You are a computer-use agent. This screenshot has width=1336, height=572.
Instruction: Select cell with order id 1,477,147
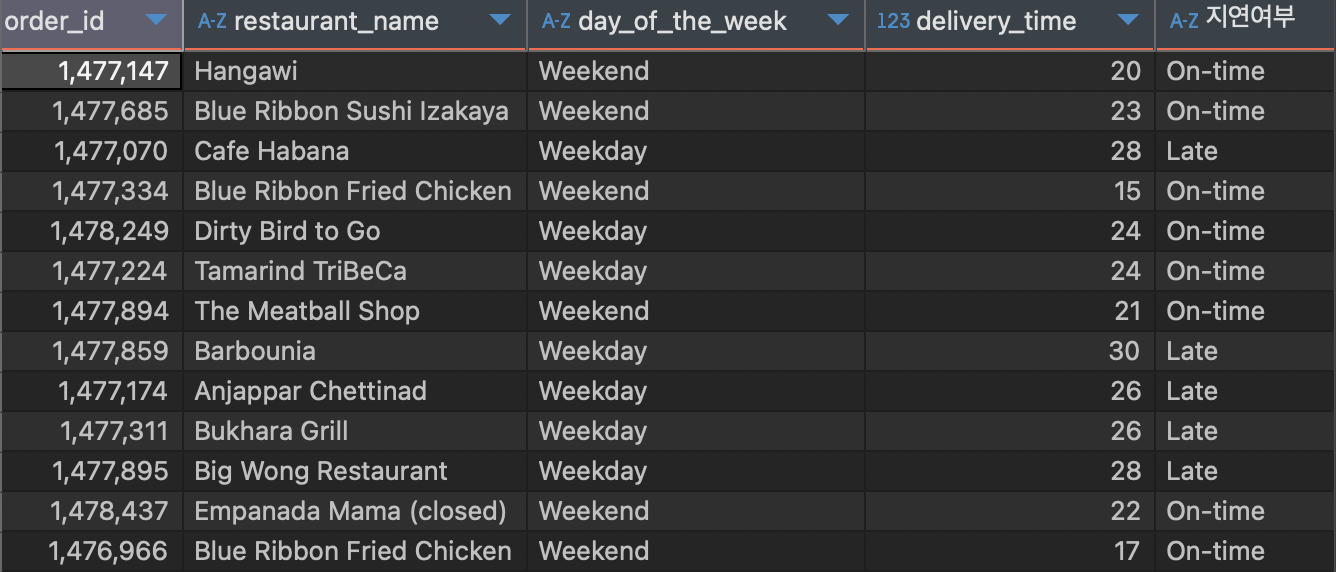click(x=91, y=71)
